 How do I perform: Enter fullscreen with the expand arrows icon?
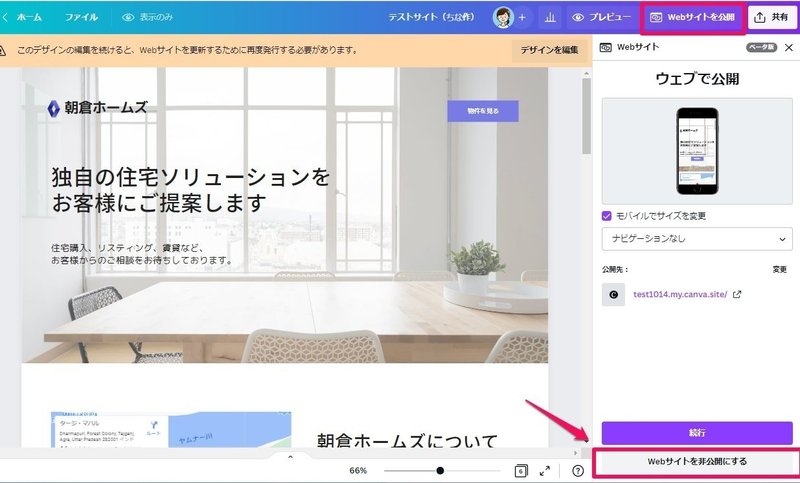tap(545, 471)
